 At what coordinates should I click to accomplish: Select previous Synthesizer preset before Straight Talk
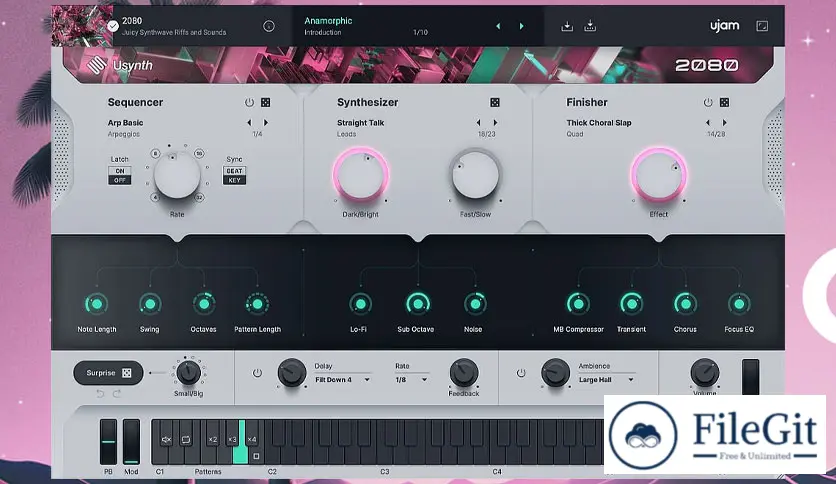[x=478, y=123]
